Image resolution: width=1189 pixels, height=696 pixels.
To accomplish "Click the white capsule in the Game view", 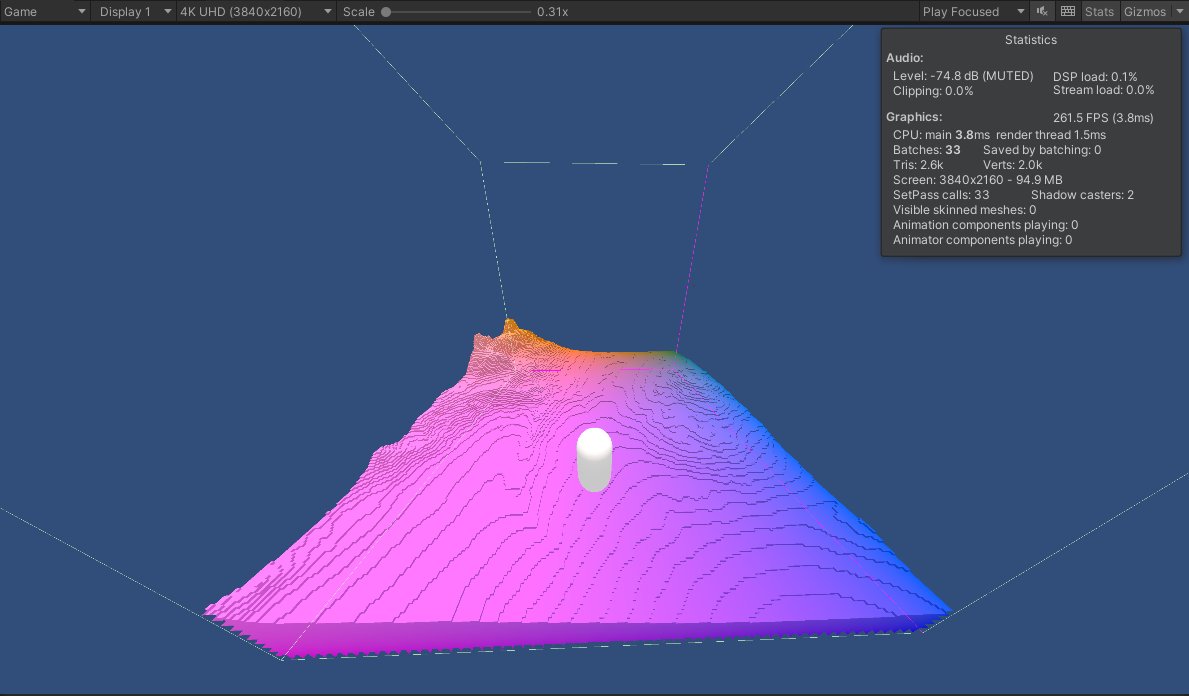I will (594, 459).
